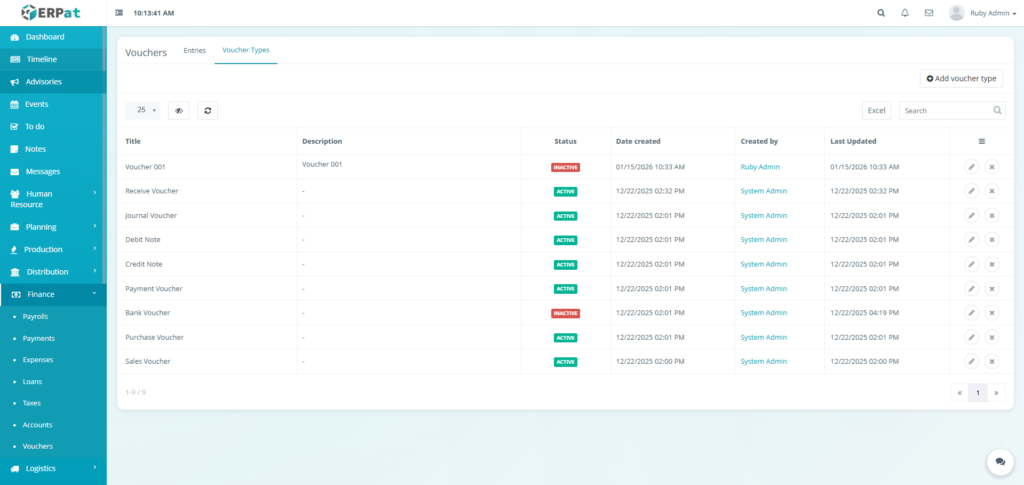Viewport: 1024px width, 485px height.
Task: Open the chat bubble icon at bottom right
Action: pos(1000,461)
